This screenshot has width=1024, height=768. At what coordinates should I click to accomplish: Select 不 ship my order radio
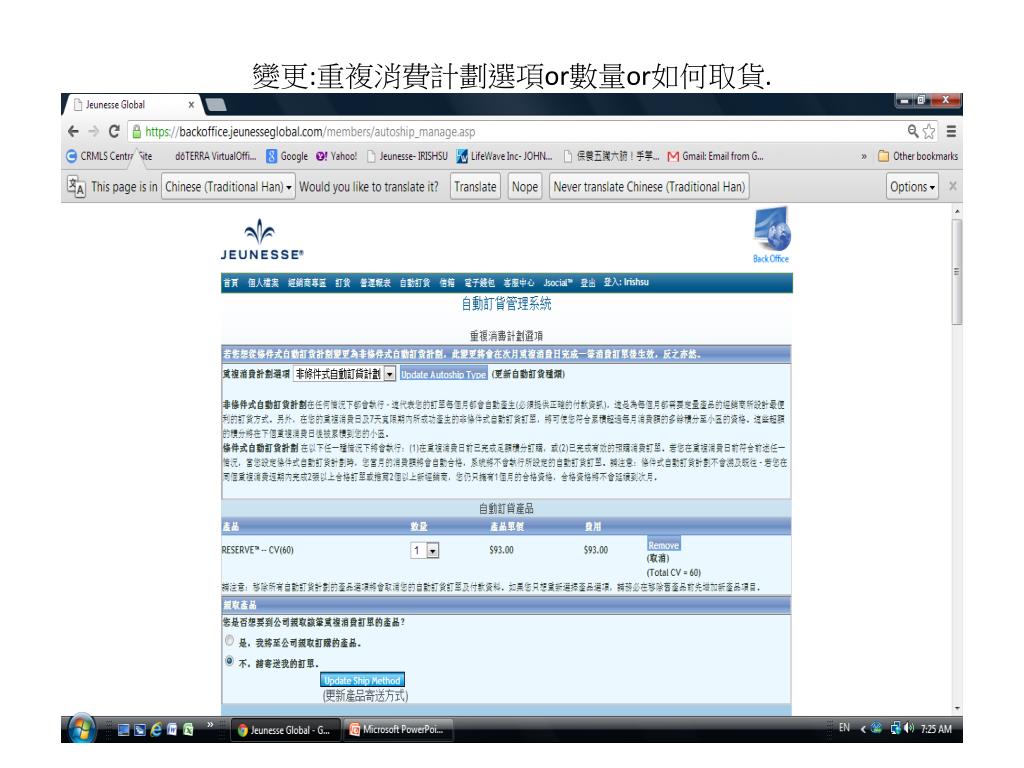(229, 662)
